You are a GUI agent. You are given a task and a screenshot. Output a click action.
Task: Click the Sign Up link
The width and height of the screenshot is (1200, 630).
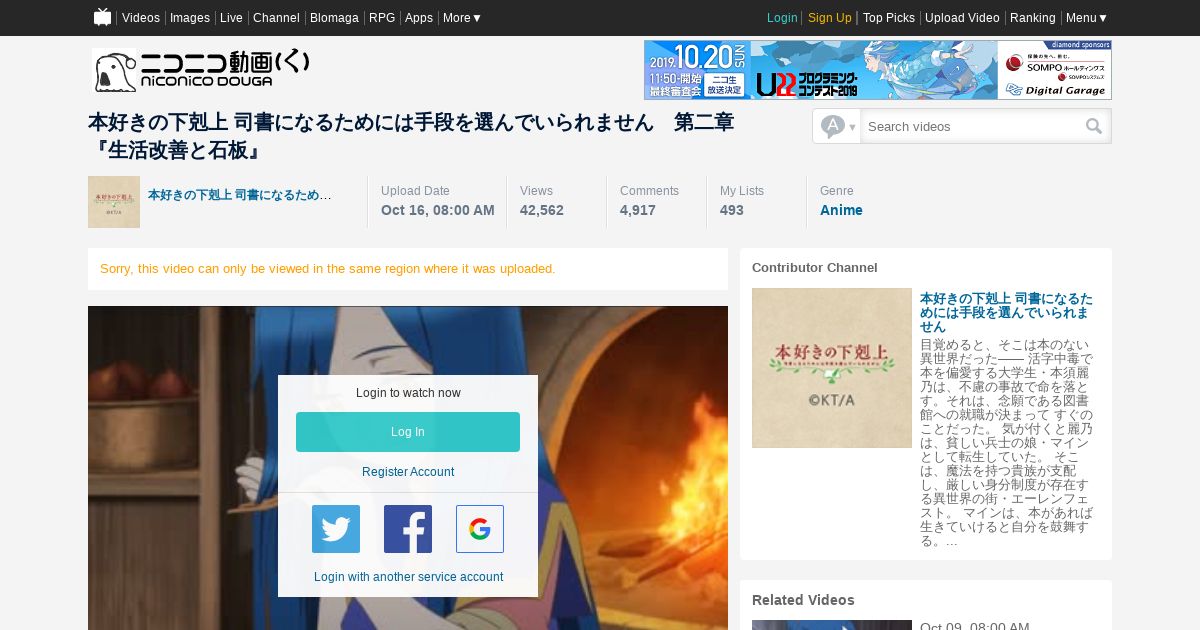pos(830,18)
